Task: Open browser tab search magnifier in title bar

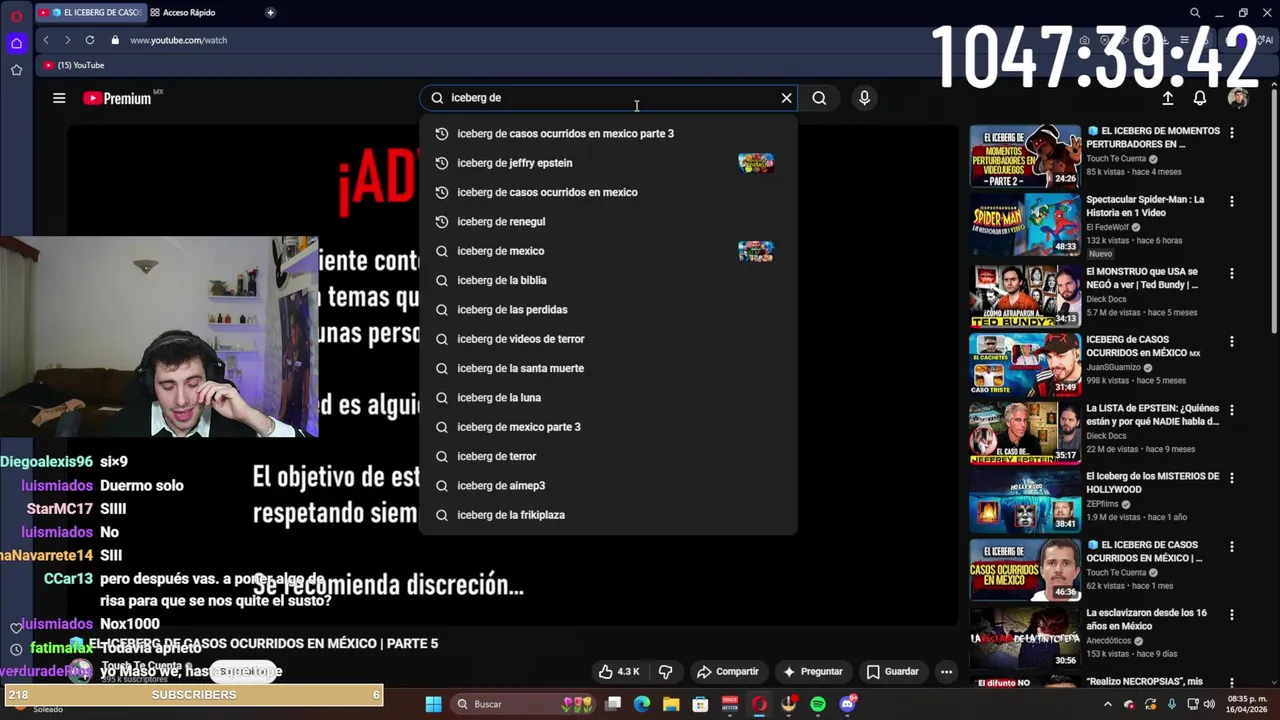Action: [1195, 13]
